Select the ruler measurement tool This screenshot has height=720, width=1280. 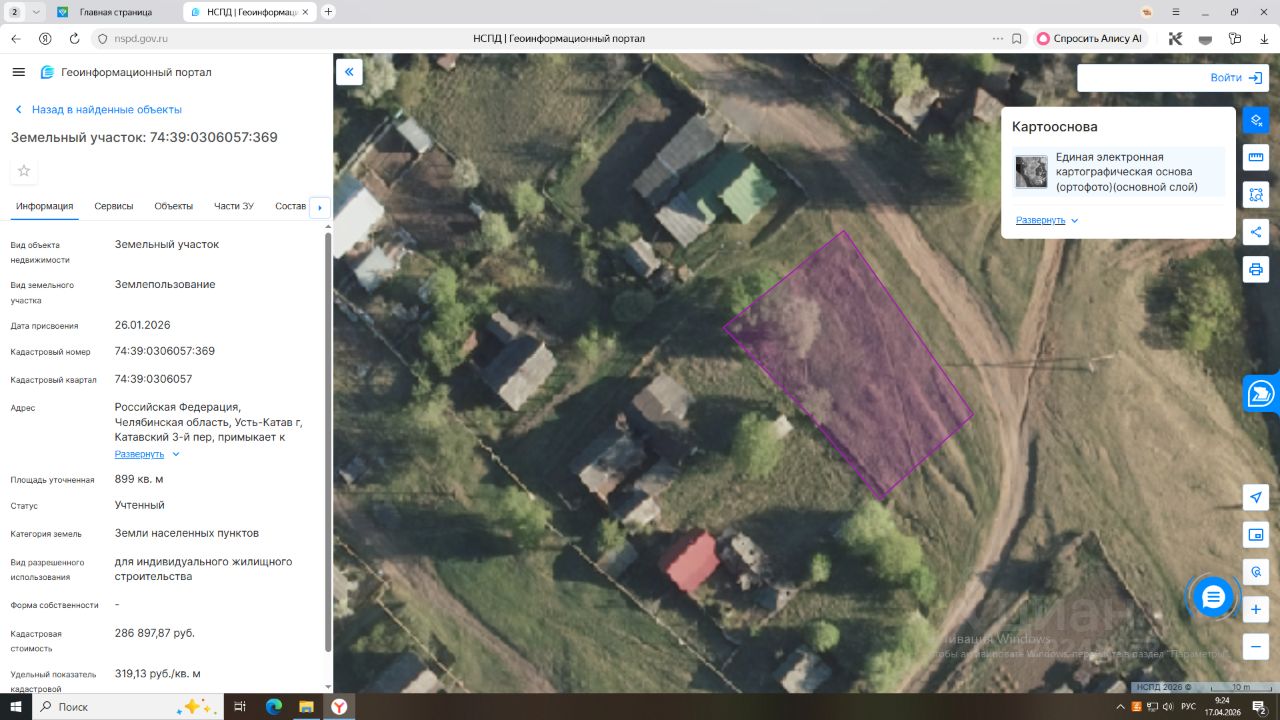[x=1256, y=157]
